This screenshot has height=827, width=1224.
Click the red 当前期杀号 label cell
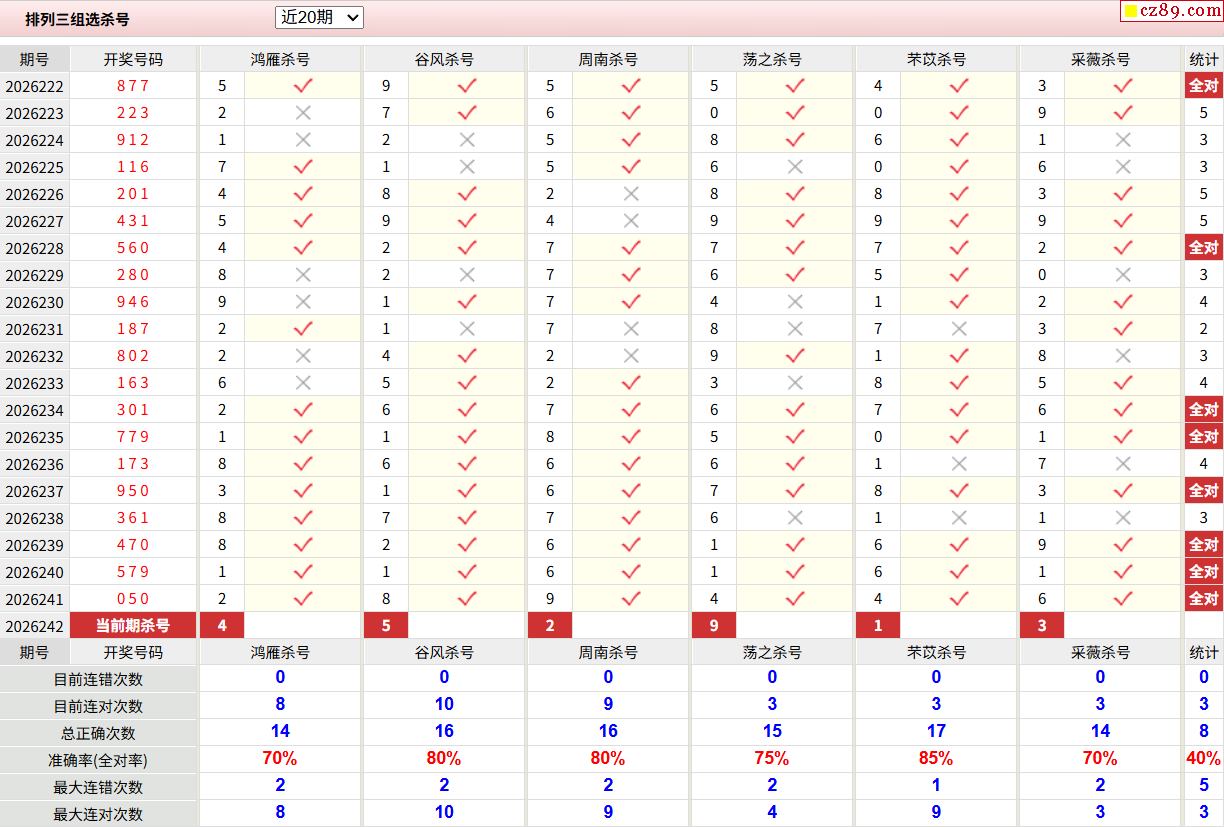click(133, 626)
